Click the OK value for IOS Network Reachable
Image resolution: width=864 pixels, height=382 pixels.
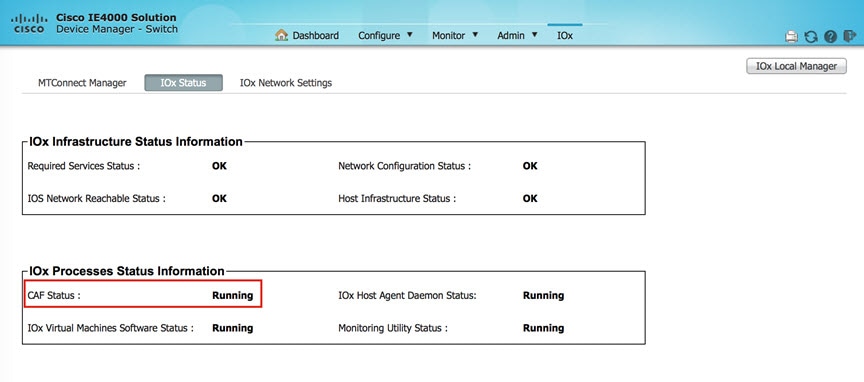tap(219, 198)
